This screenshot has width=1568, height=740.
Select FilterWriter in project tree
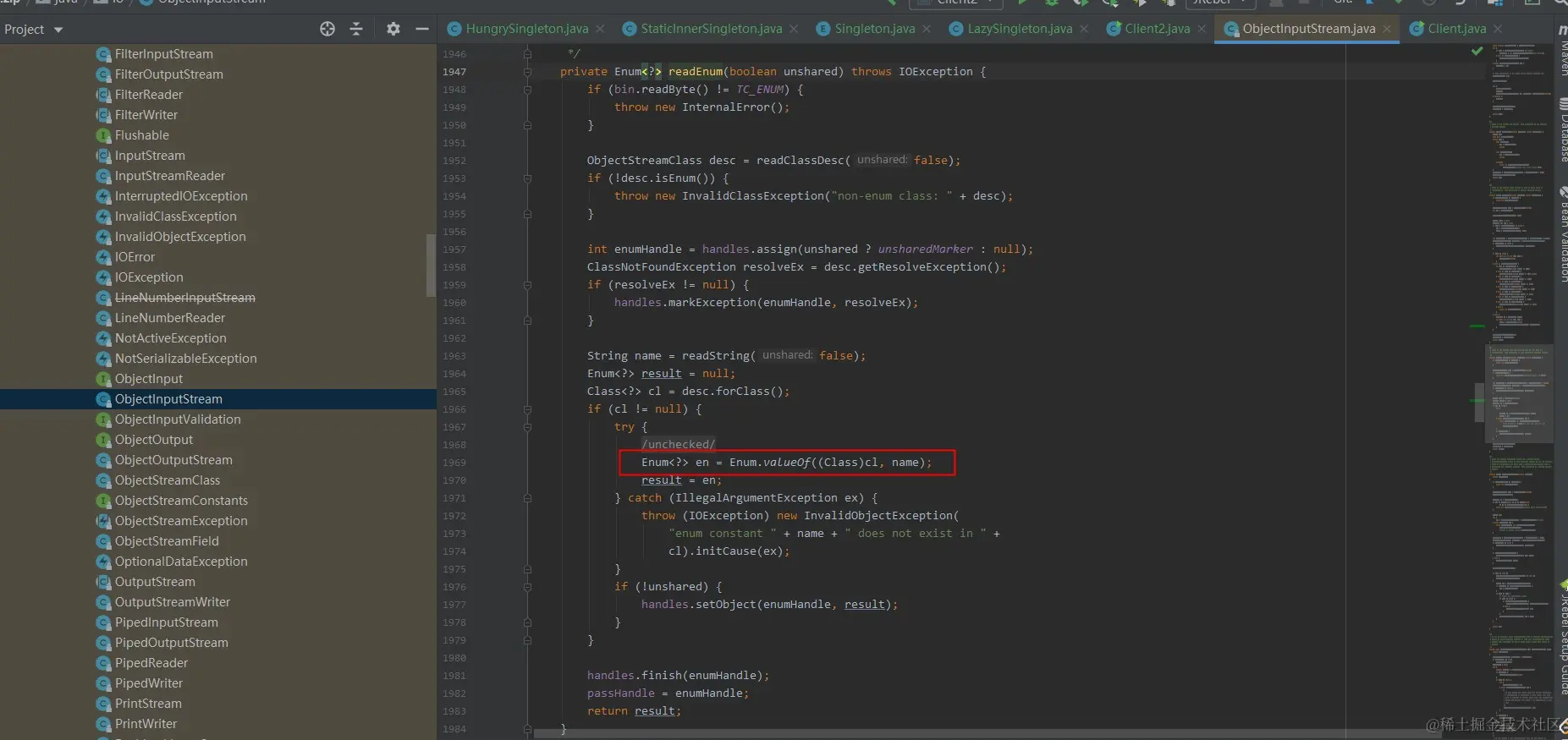coord(146,115)
